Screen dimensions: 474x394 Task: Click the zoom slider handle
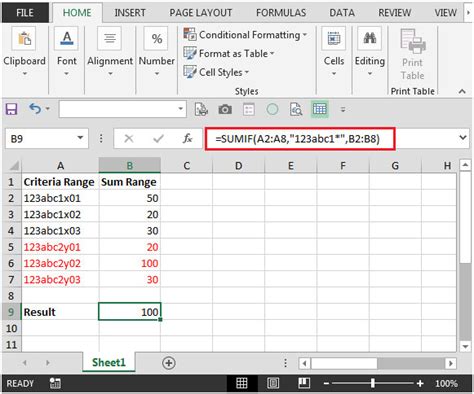373,383
